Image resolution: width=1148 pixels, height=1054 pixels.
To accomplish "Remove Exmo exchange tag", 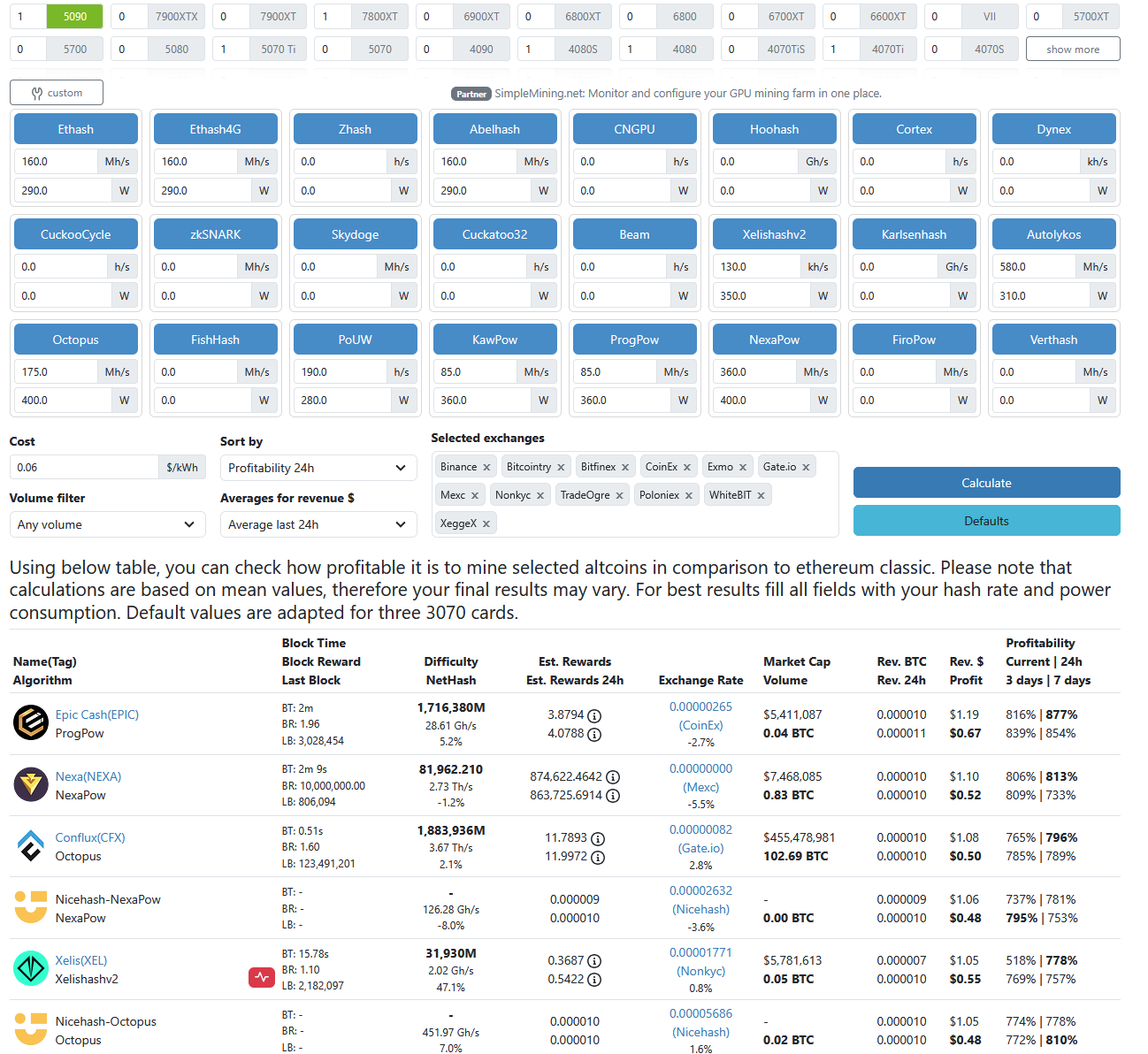I will [743, 468].
